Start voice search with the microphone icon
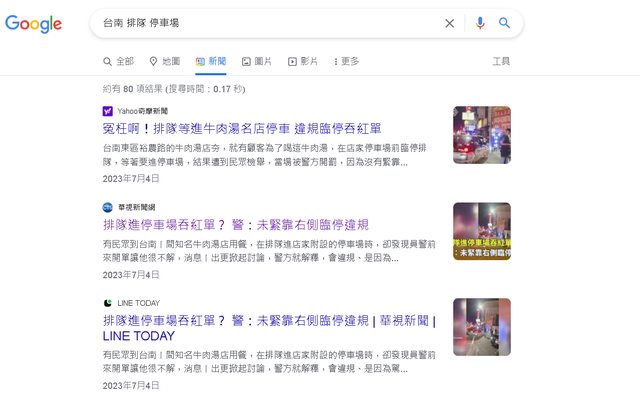The height and width of the screenshot is (406, 640). pos(480,23)
